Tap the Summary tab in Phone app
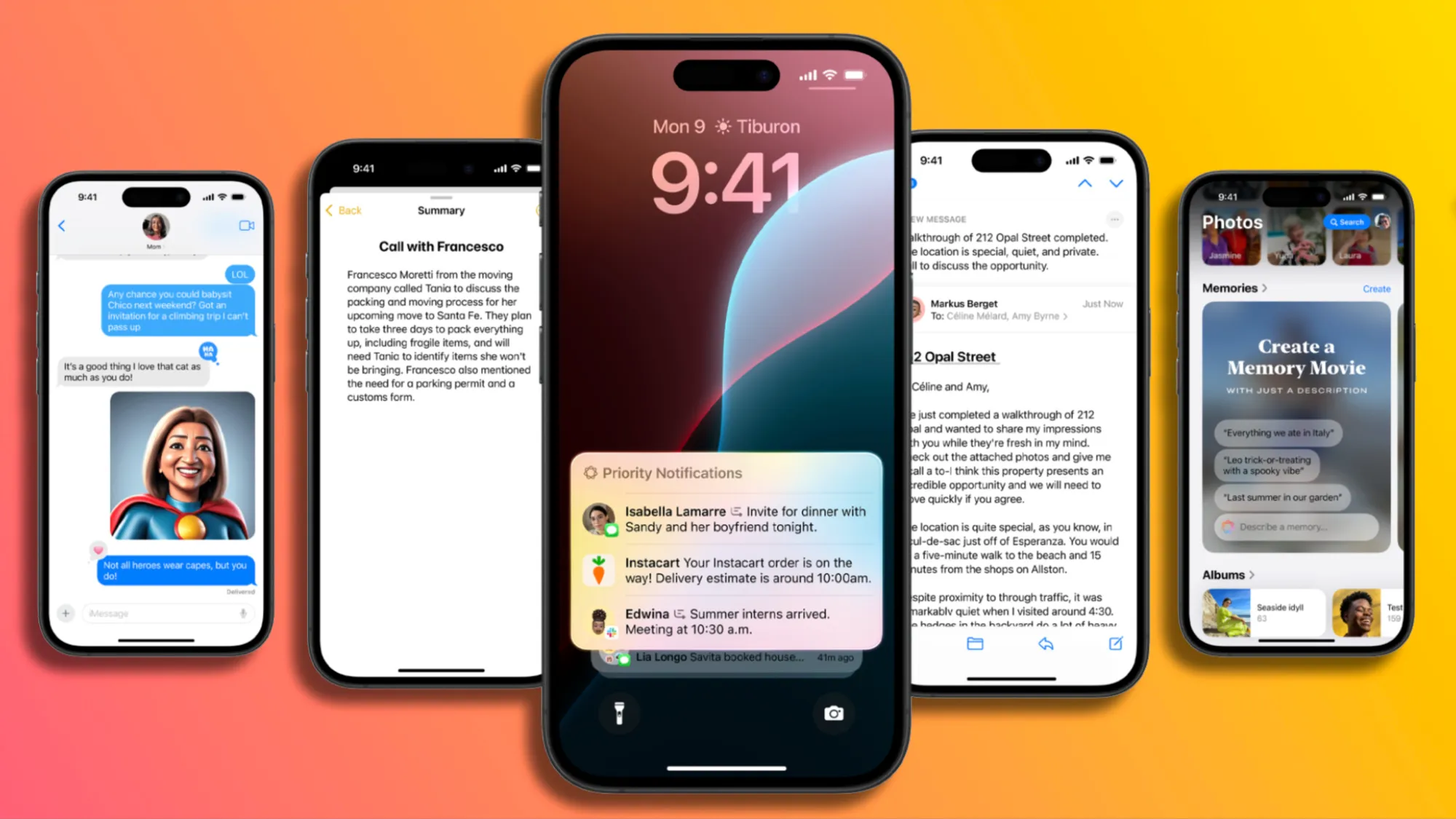 pyautogui.click(x=440, y=210)
